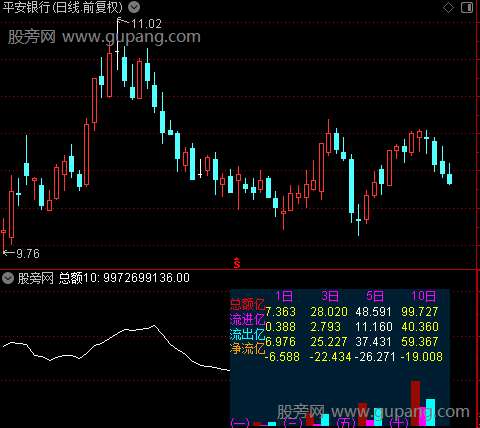Select the -6.588 net flow value
480x428 pixels.
pyautogui.click(x=282, y=357)
